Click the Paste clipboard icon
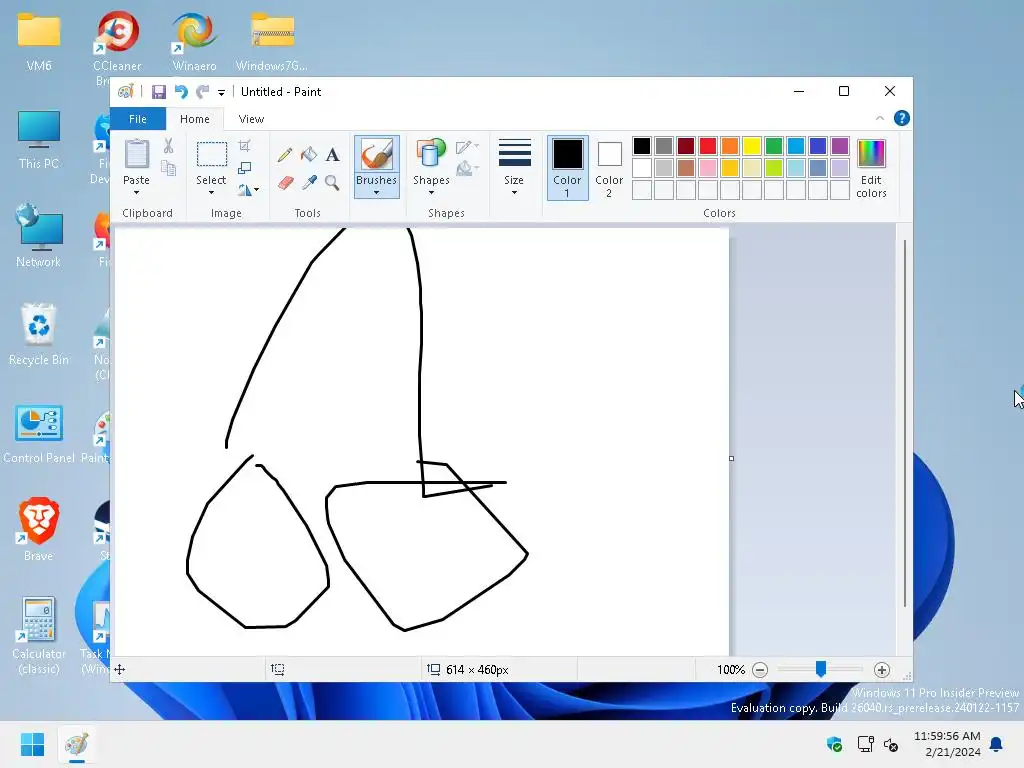 (136, 154)
